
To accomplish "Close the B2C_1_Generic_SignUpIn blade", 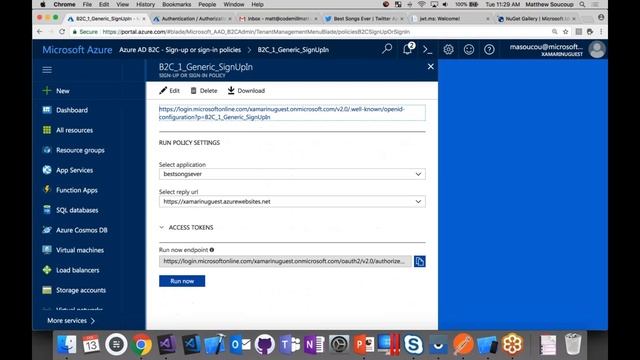I will pos(431,67).
